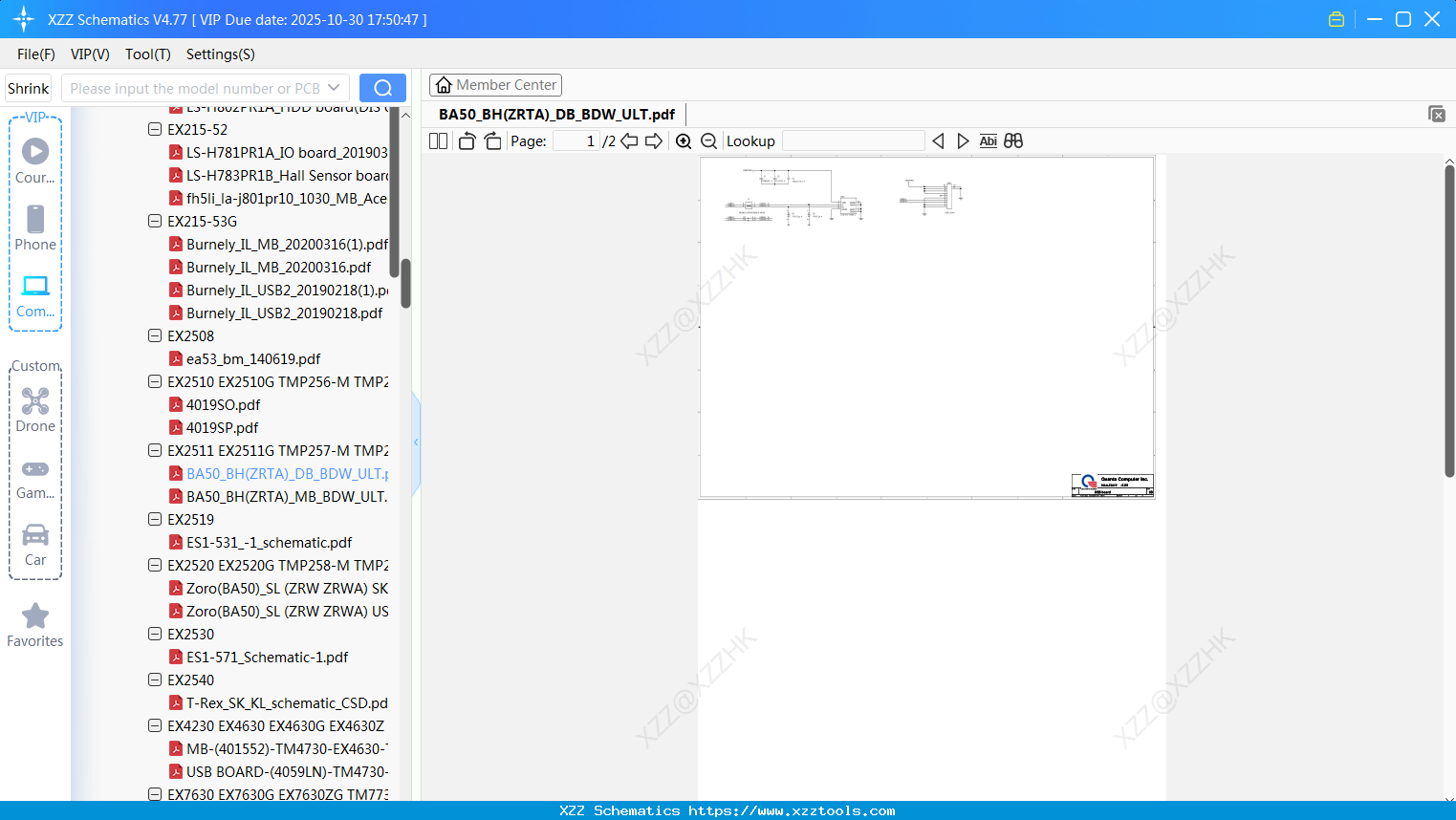This screenshot has height=820, width=1456.
Task: Find previous lookup result triangle
Action: [938, 141]
